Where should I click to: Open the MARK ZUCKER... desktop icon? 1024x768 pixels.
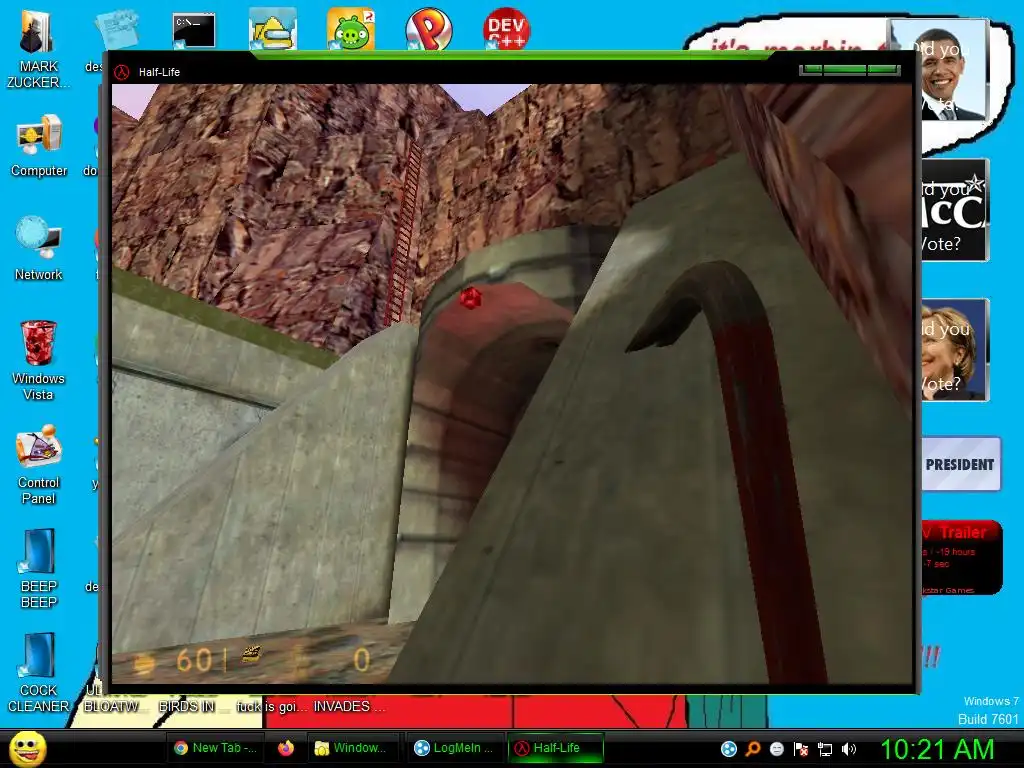(38, 49)
